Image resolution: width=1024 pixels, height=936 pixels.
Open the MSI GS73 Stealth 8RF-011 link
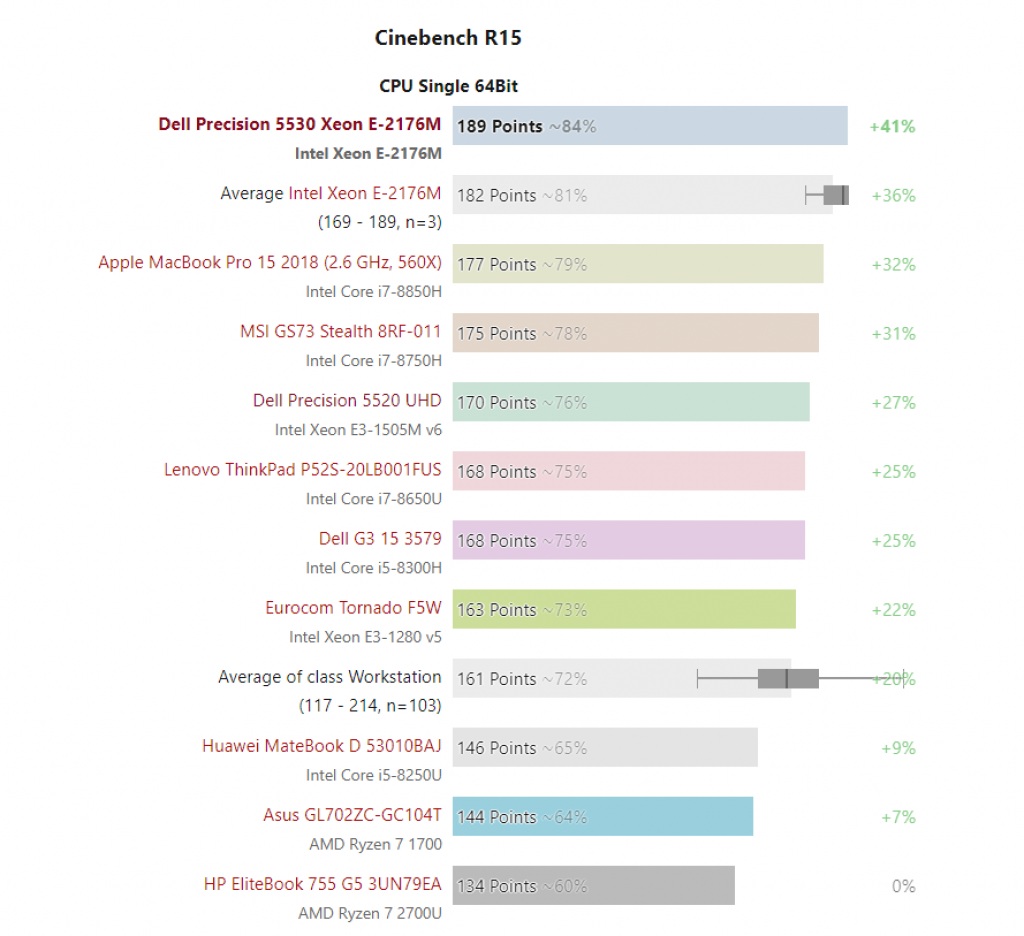pos(340,332)
